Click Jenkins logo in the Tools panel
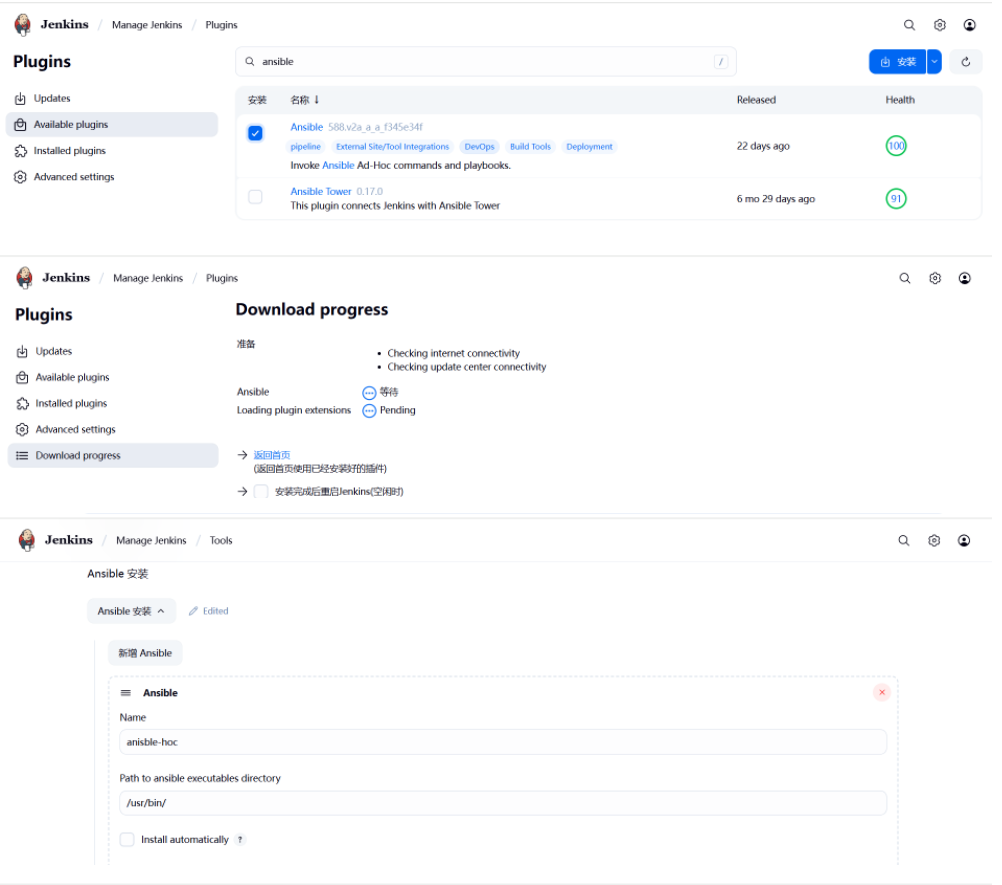This screenshot has height=885, width=1002. point(27,540)
